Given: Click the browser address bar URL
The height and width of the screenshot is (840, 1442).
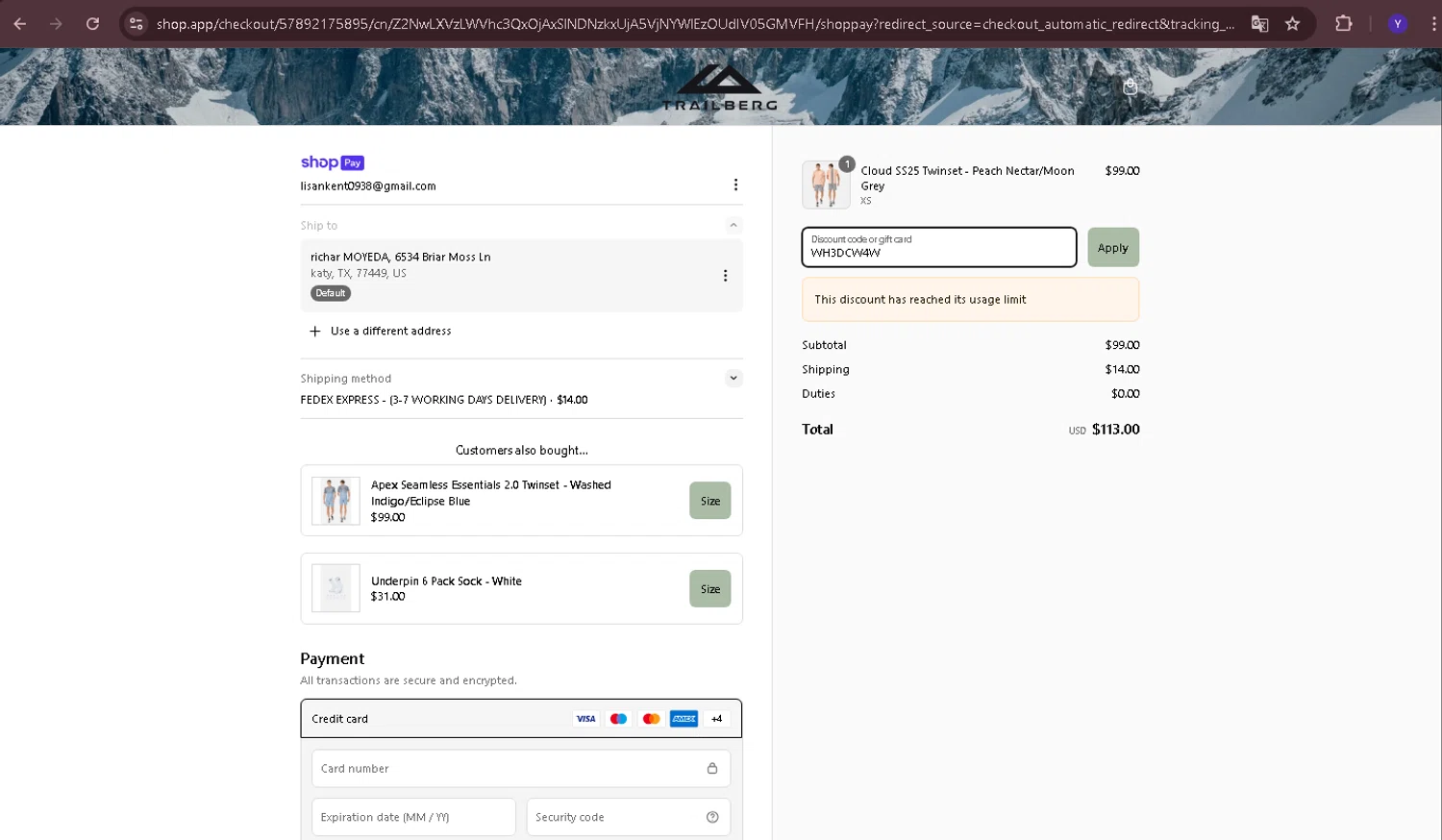Looking at the screenshot, I should click(x=695, y=24).
